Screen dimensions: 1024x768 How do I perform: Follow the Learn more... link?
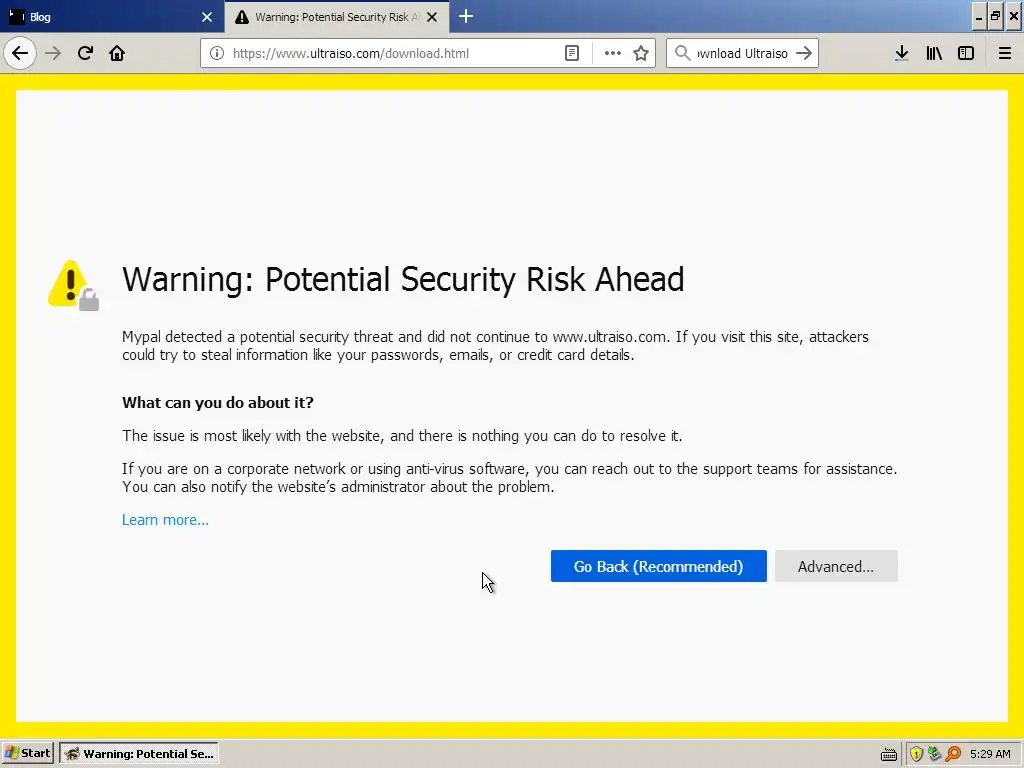point(165,520)
